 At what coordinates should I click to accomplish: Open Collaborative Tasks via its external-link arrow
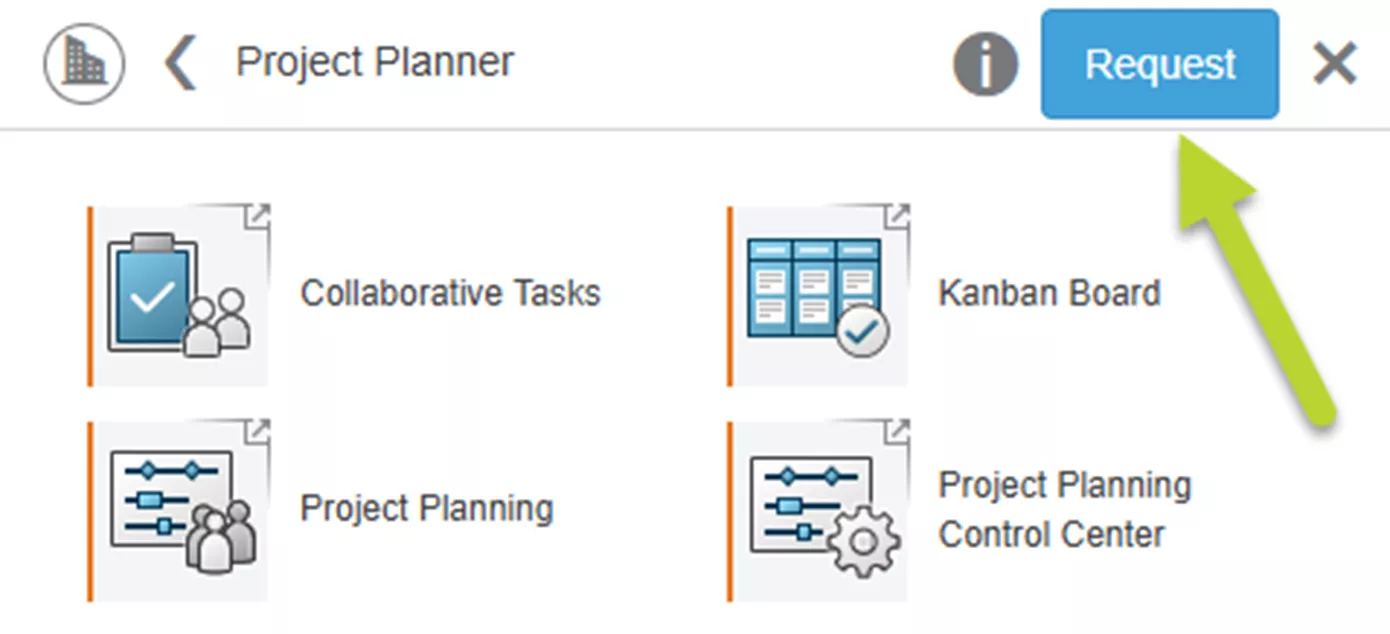(x=261, y=213)
